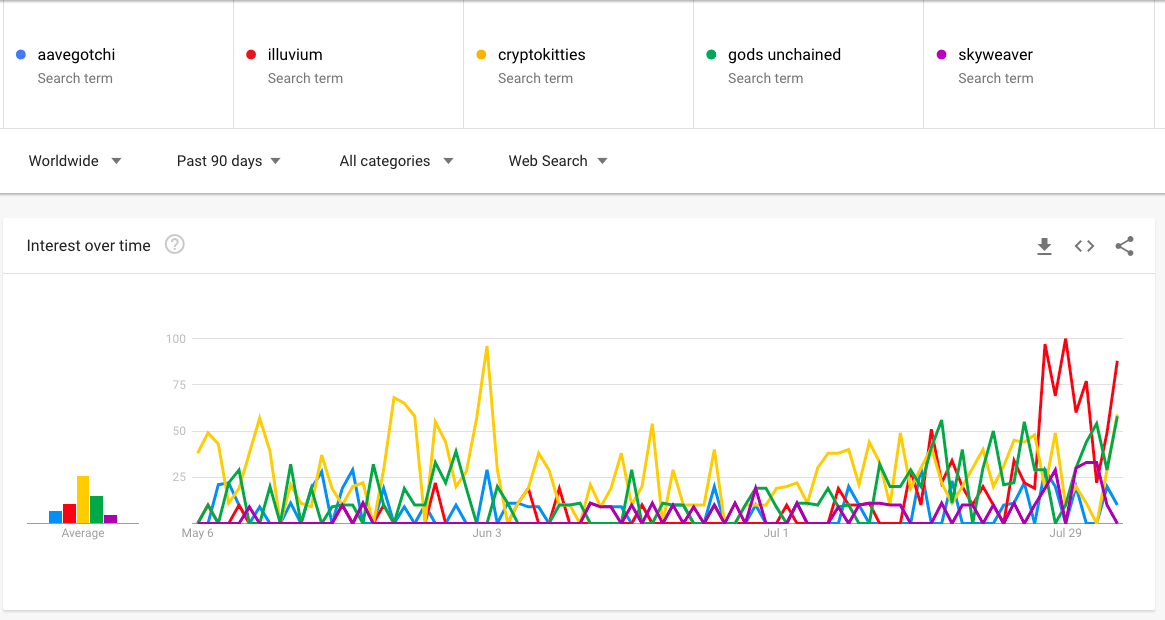Click the Jul 1 axis label
The image size is (1165, 620).
pyautogui.click(x=776, y=533)
